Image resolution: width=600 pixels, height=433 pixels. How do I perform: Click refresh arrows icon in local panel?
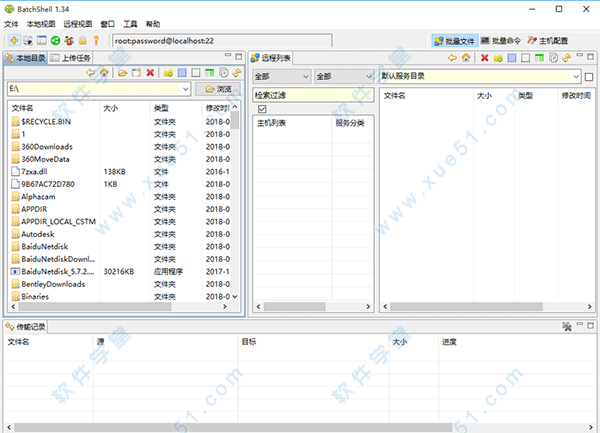pyautogui.click(x=237, y=72)
